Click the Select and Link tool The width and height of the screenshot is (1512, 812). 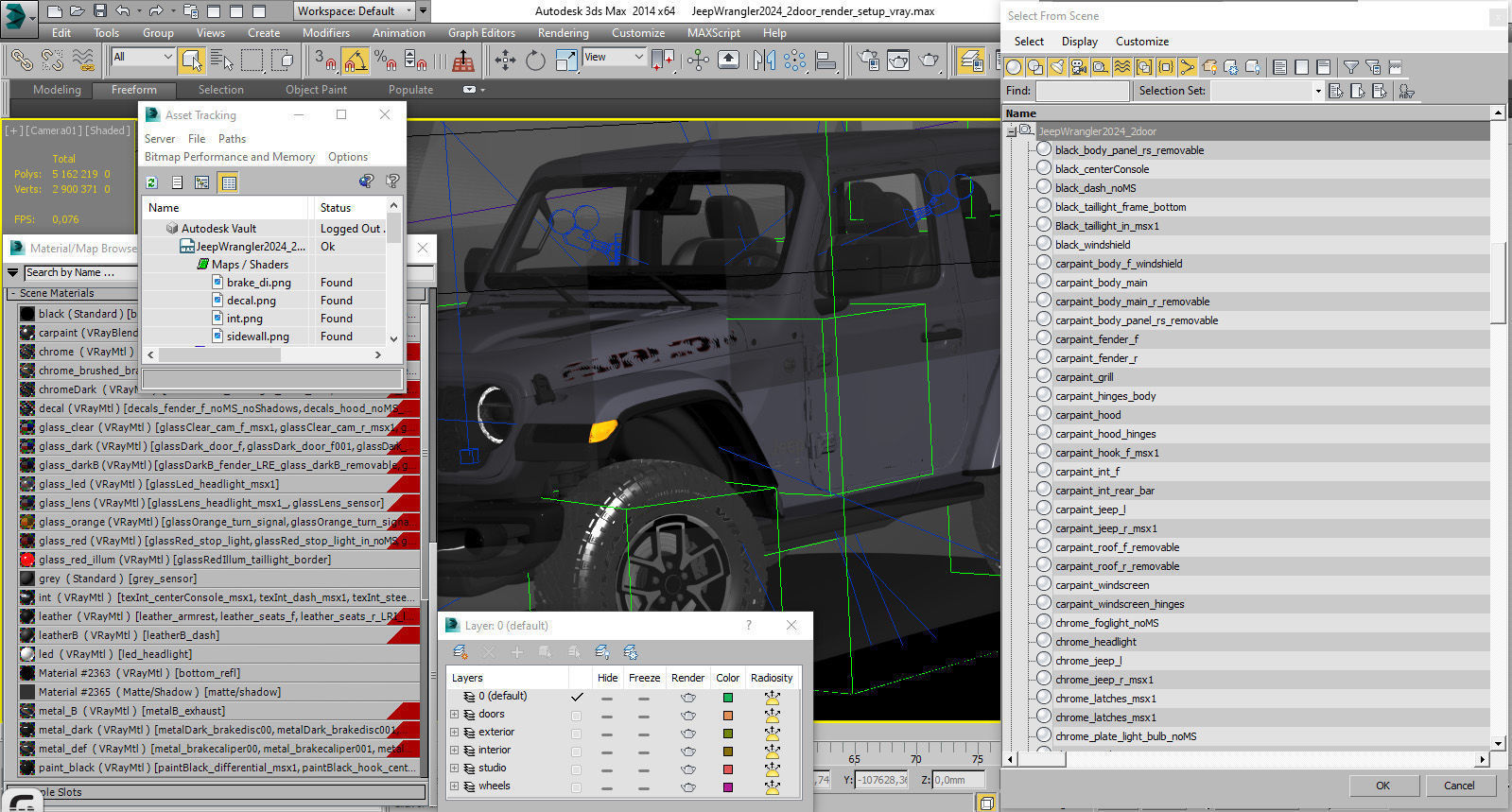click(21, 60)
